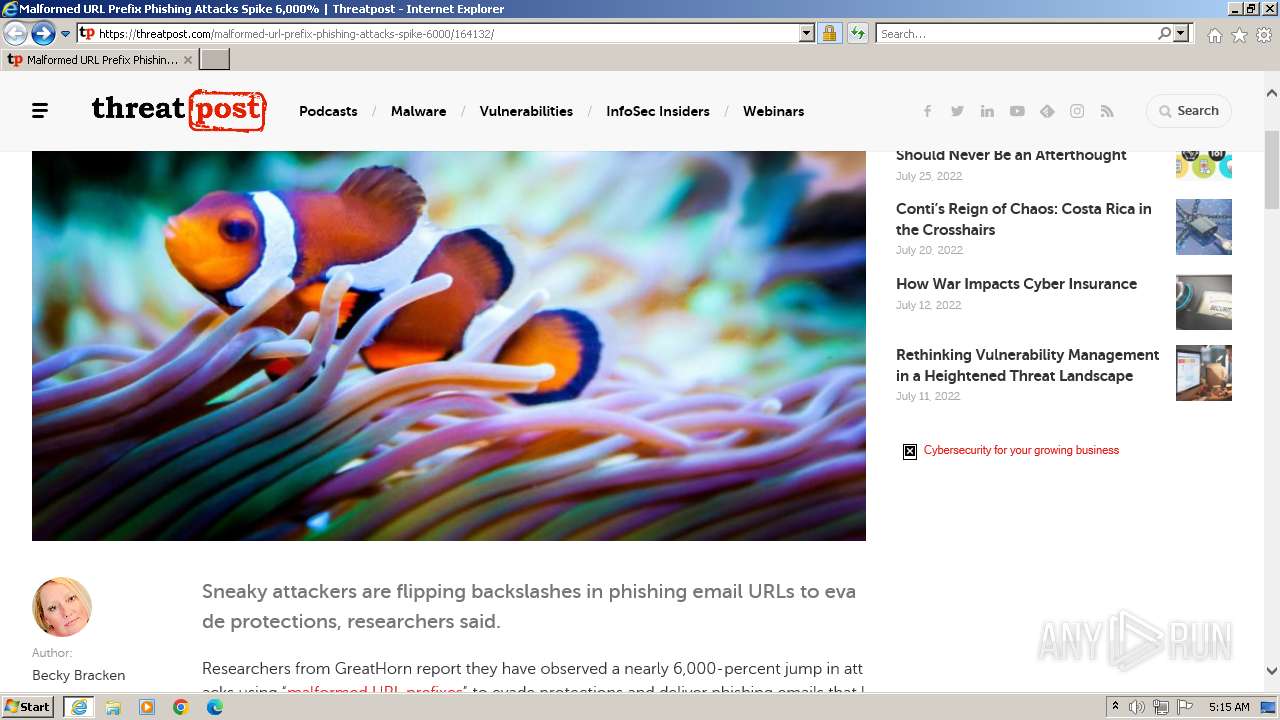Select the Malformed URL Prefix Phishing tab
This screenshot has width=1280, height=720.
click(99, 60)
